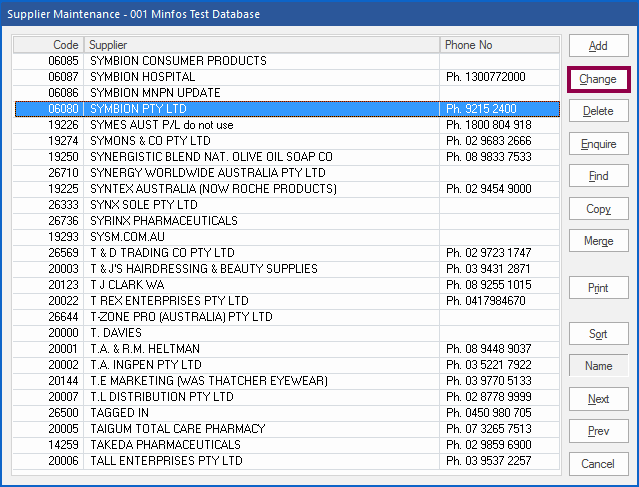Select SYMES AUST P/L do not use
The height and width of the screenshot is (487, 639).
tap(286, 125)
